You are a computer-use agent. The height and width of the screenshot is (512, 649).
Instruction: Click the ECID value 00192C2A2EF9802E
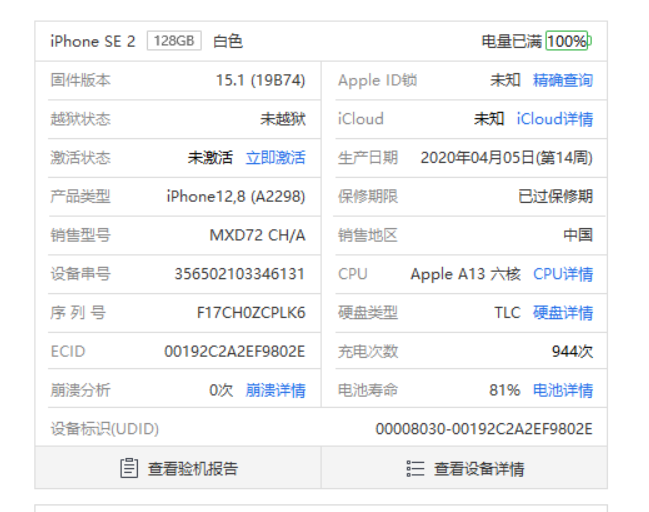point(235,351)
